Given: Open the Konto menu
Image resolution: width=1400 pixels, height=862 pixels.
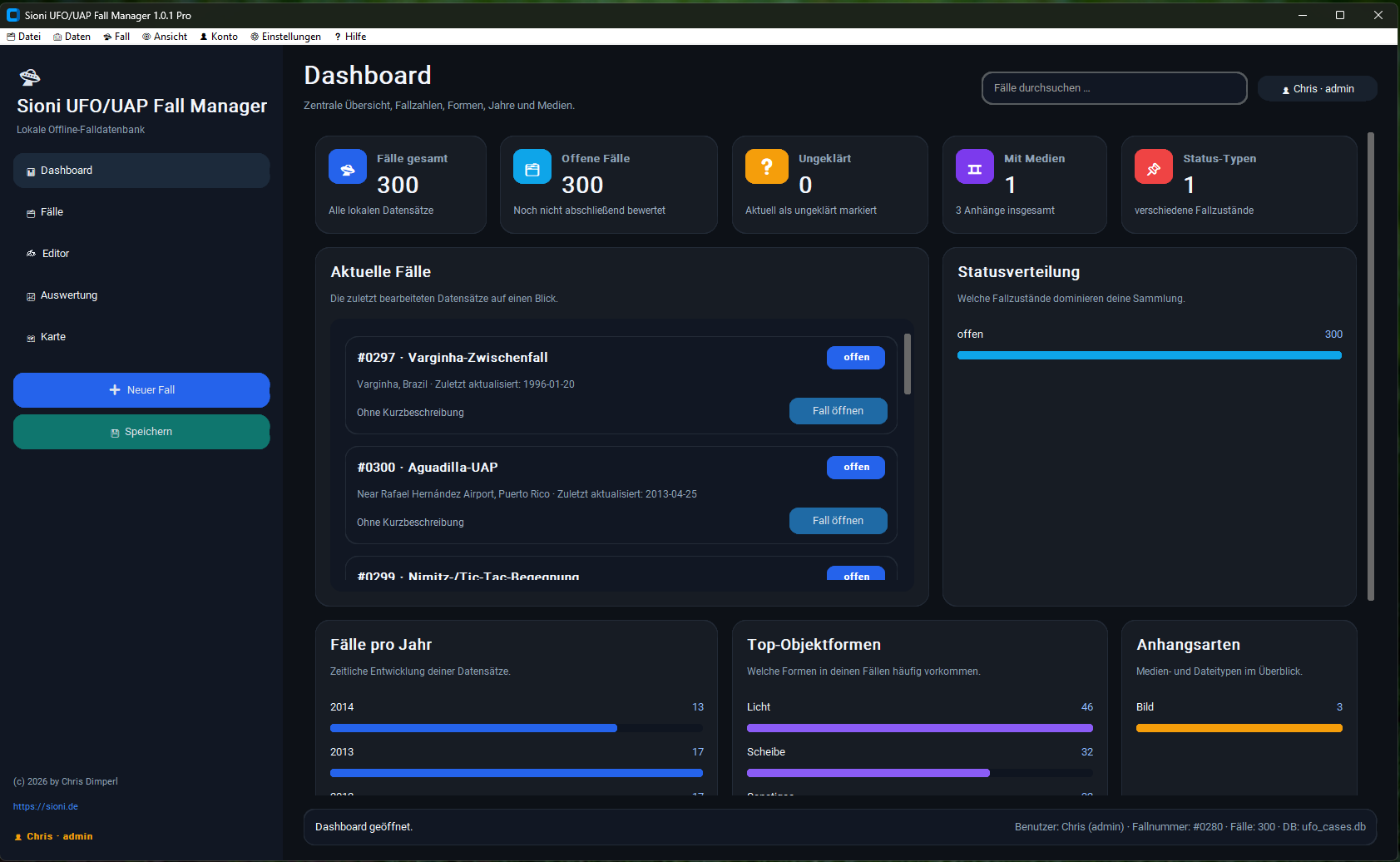Looking at the screenshot, I should [x=219, y=36].
